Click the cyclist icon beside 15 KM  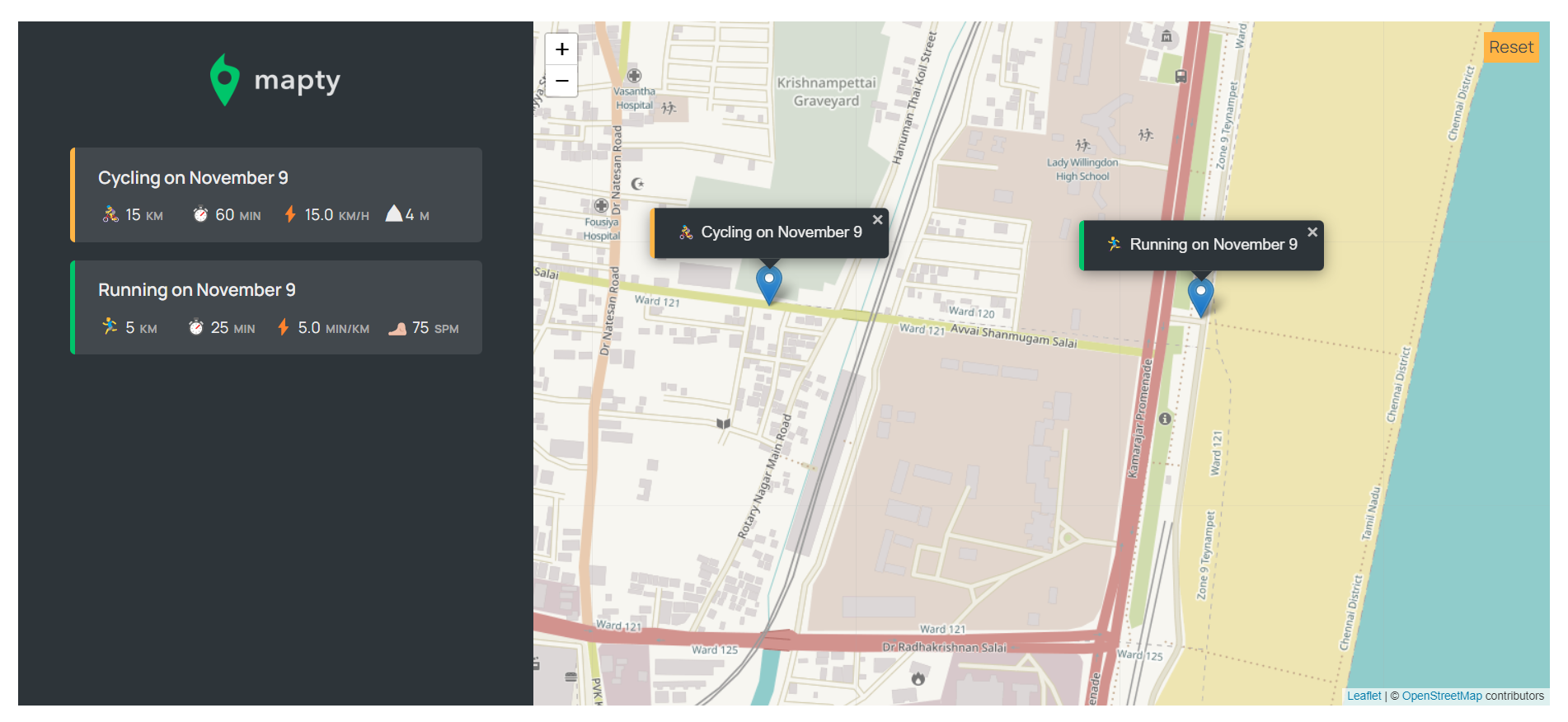pyautogui.click(x=110, y=215)
